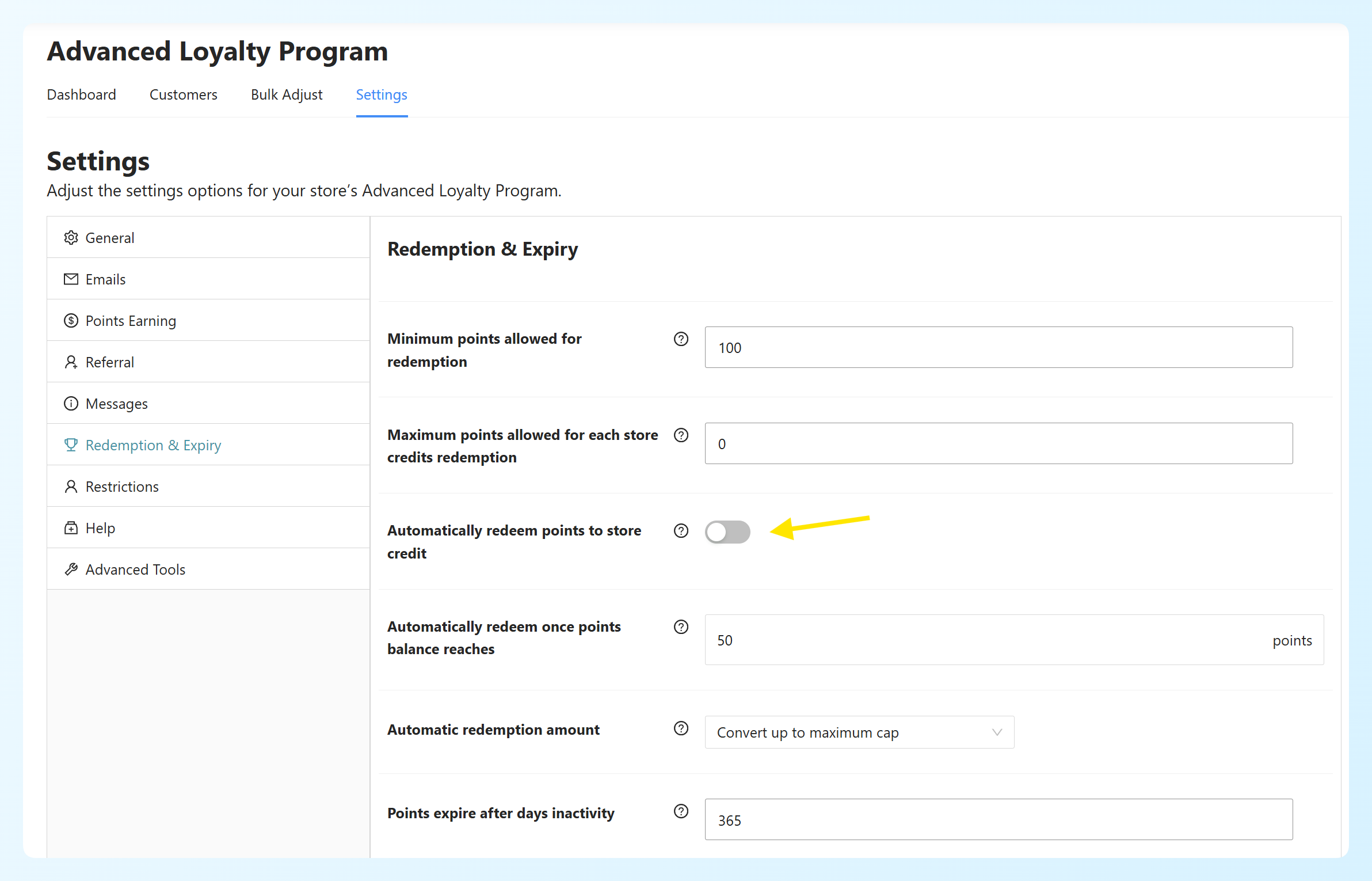This screenshot has height=881, width=1372.
Task: Click chevron arrow of Convert up to maximum cap
Action: tap(997, 732)
